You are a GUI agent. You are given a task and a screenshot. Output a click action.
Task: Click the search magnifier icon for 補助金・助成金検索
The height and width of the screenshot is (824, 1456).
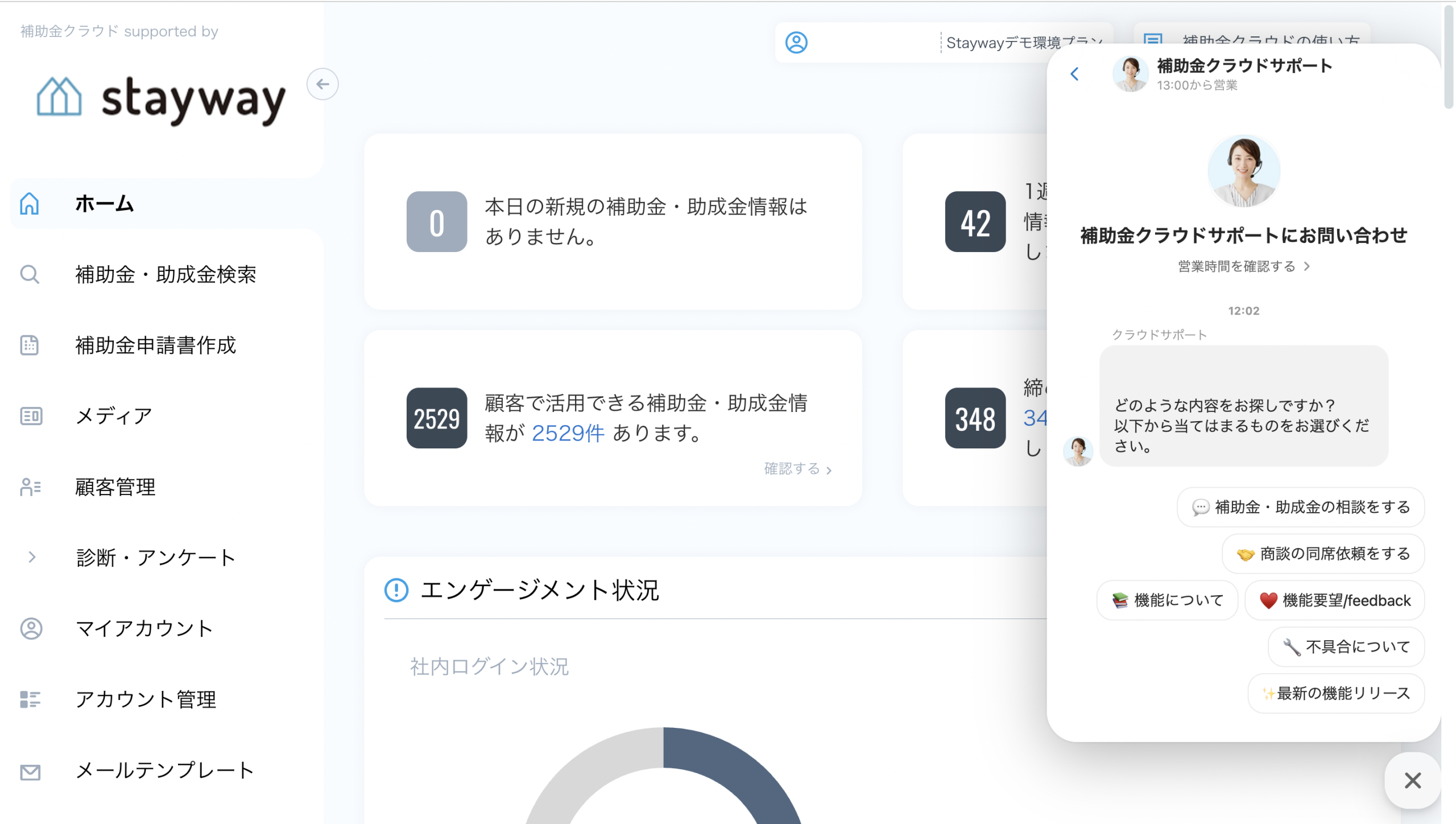click(x=30, y=274)
